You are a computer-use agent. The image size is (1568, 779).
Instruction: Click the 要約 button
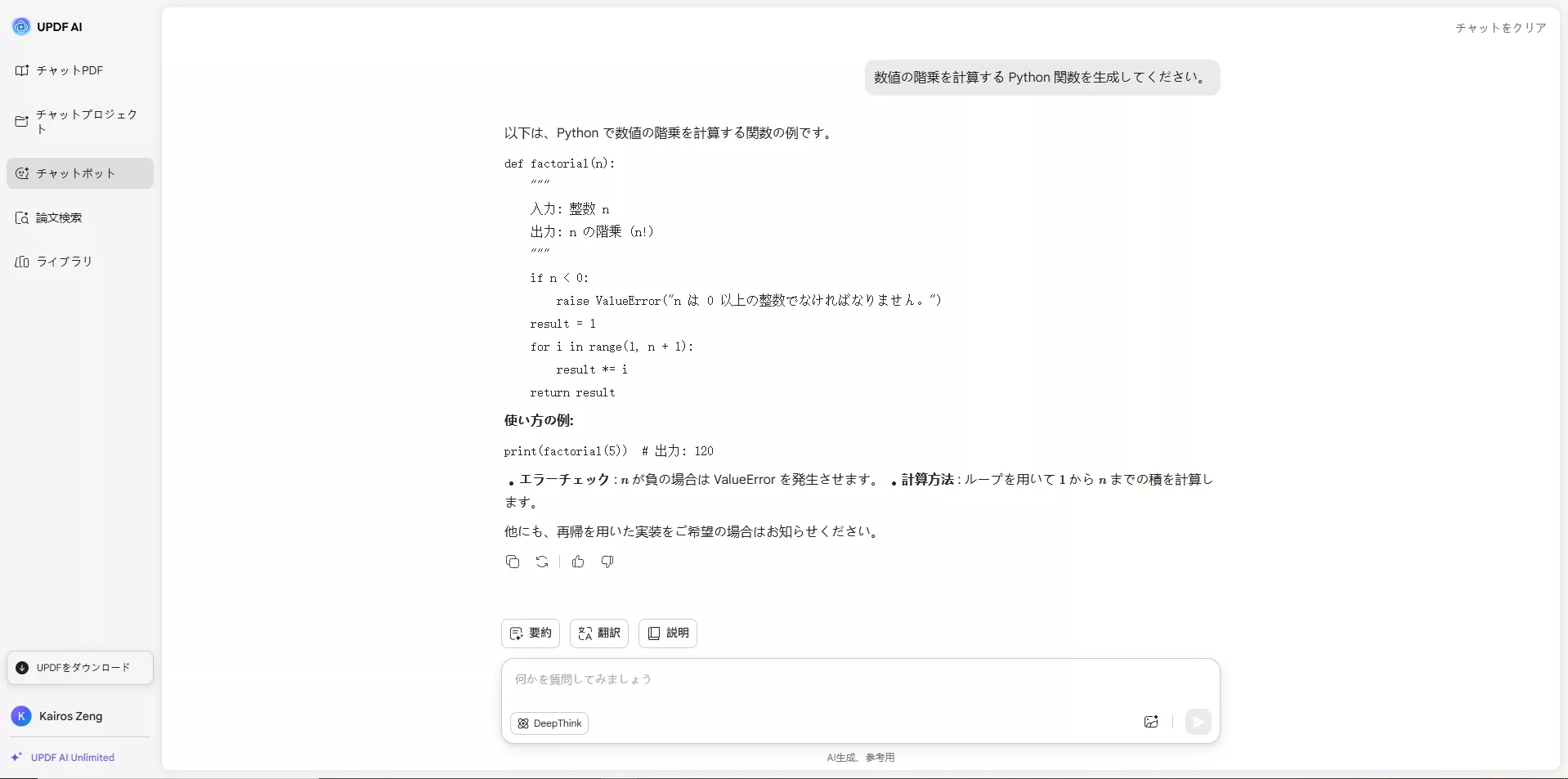click(531, 633)
